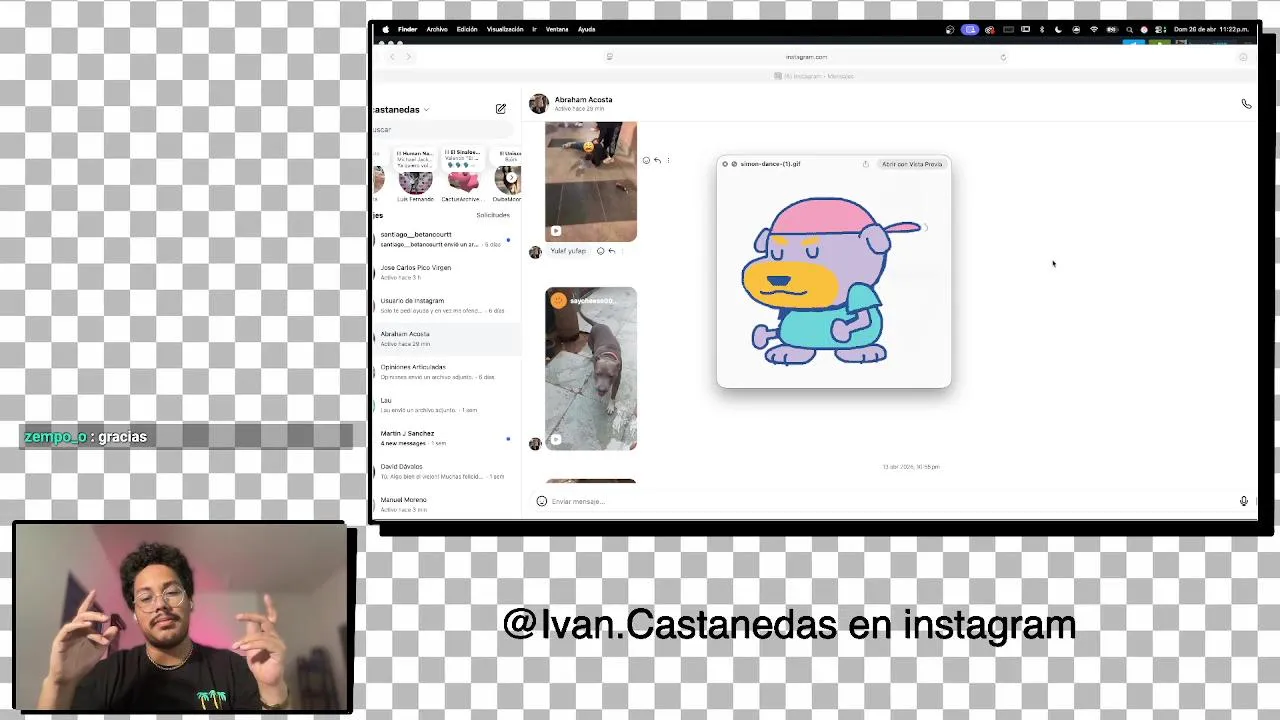This screenshot has width=1280, height=720.
Task: Open chat with David Dávalos
Action: click(446, 470)
